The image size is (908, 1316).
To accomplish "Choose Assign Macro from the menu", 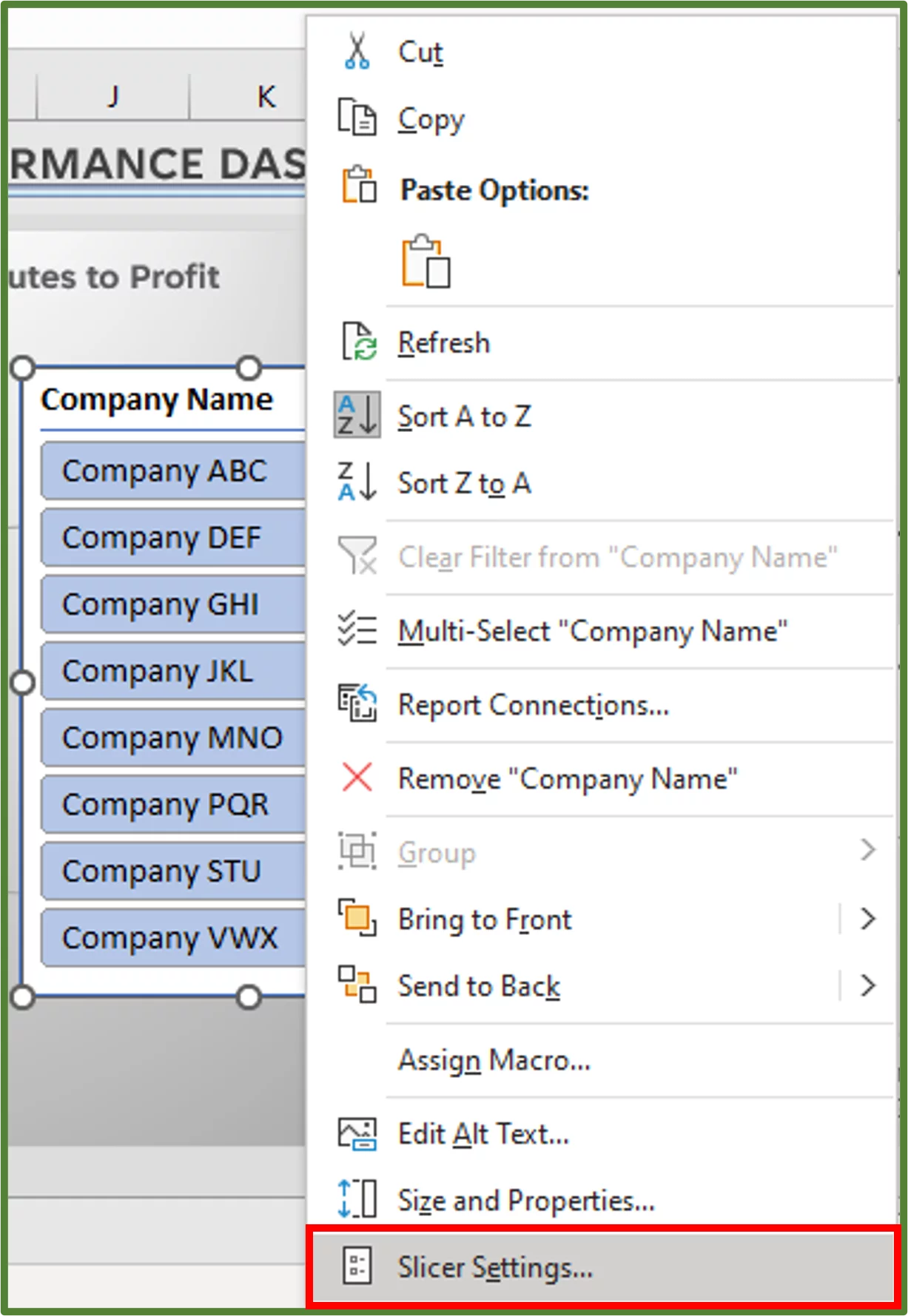I will point(491,1059).
